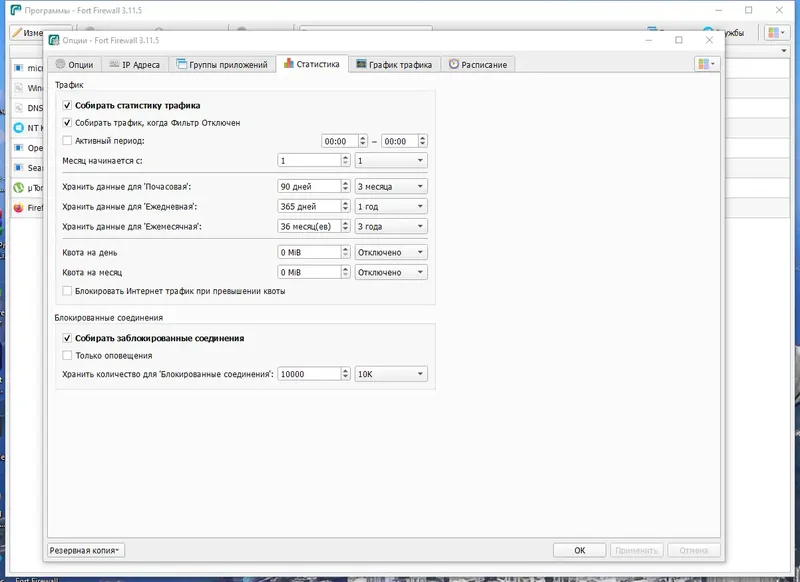Click the Применить button

point(636,550)
